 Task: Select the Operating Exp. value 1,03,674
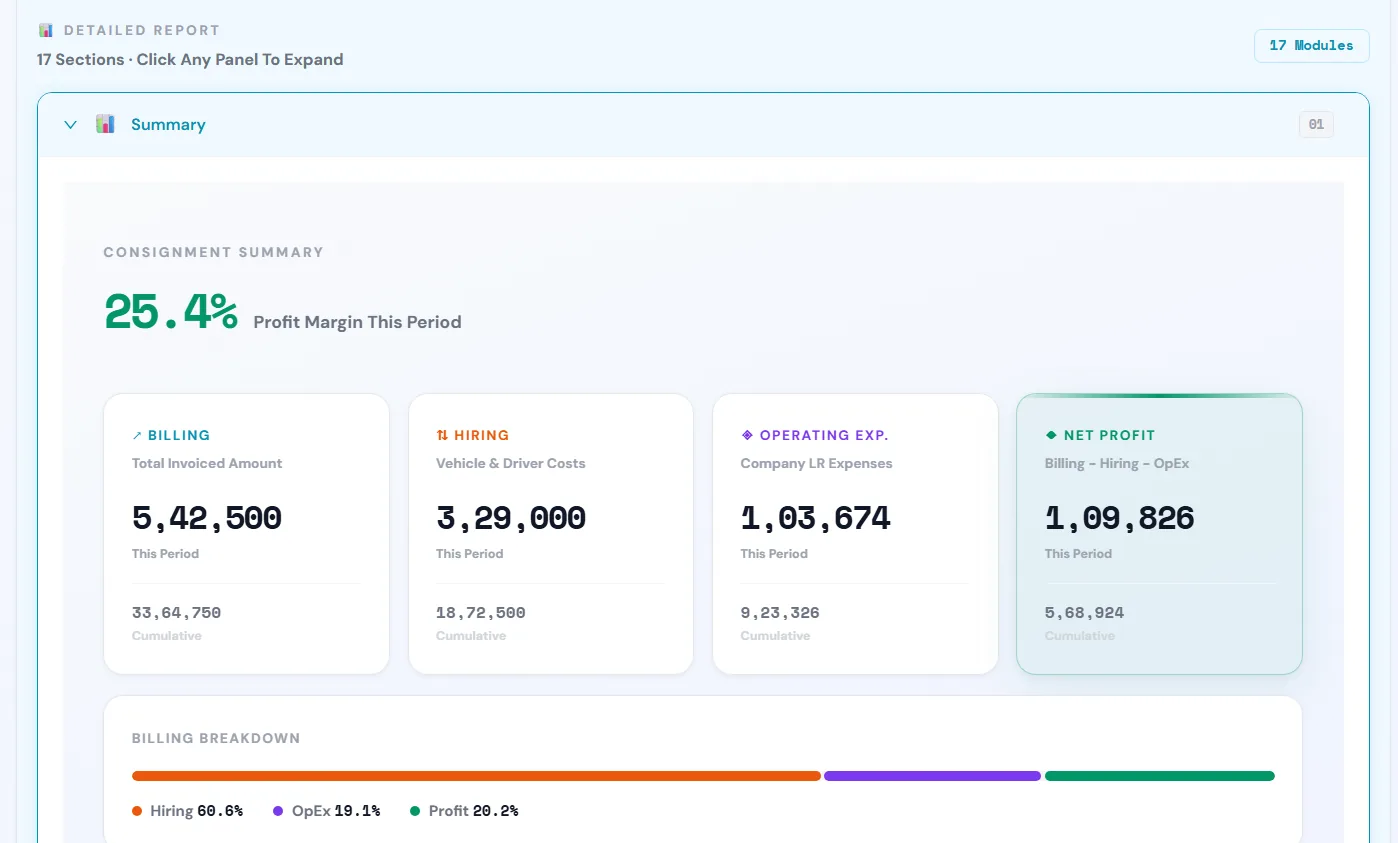pos(815,518)
